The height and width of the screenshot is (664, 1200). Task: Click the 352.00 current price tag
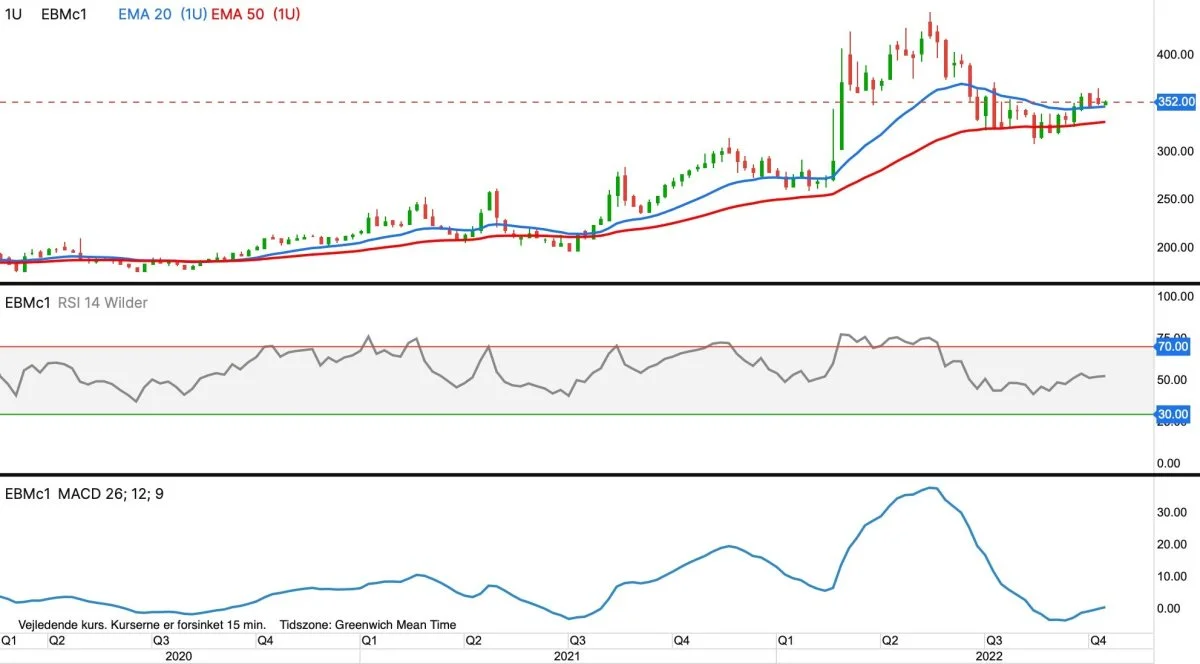click(1175, 102)
